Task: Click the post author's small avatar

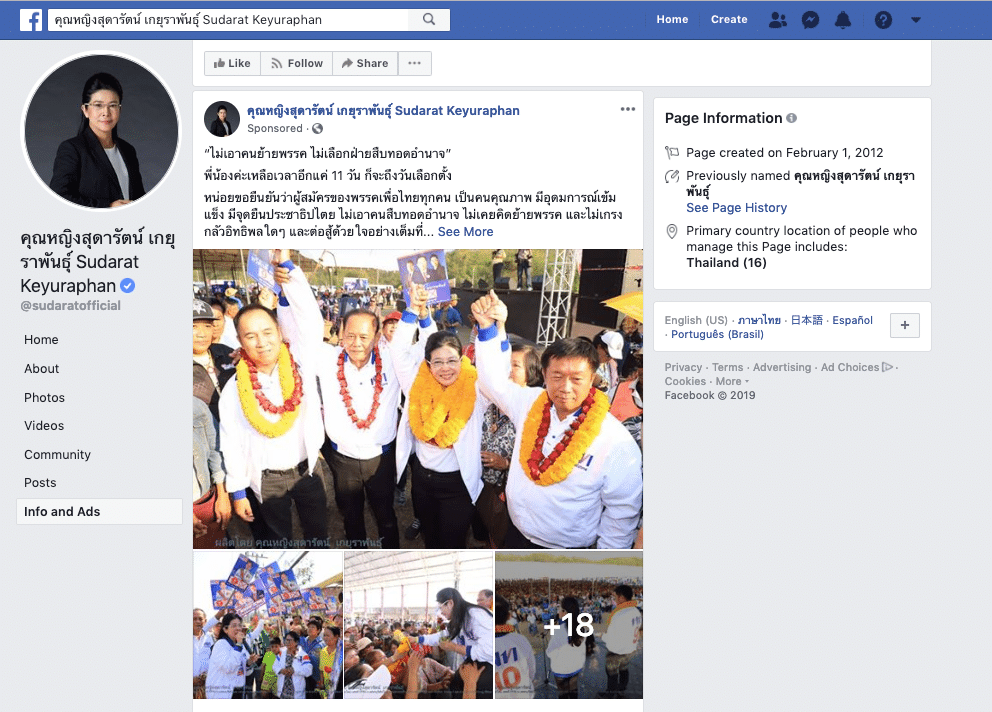Action: click(x=222, y=119)
